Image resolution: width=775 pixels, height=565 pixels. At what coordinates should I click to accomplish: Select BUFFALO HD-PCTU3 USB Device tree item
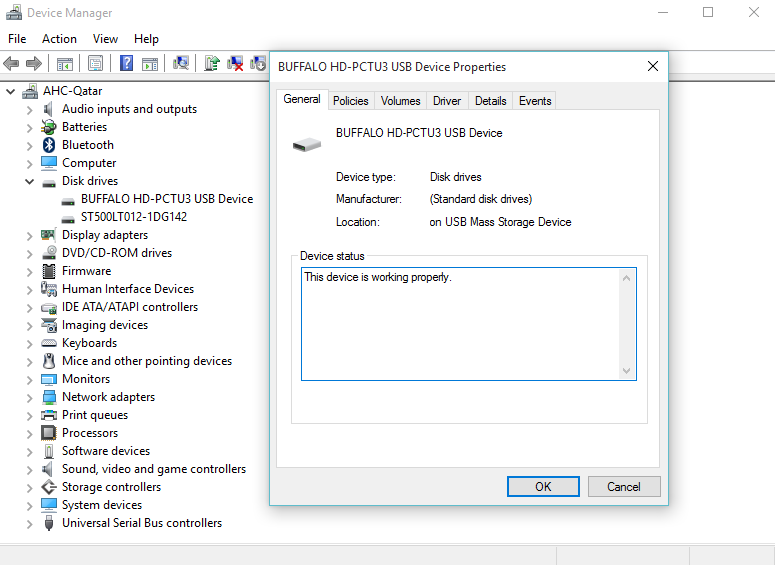167,199
